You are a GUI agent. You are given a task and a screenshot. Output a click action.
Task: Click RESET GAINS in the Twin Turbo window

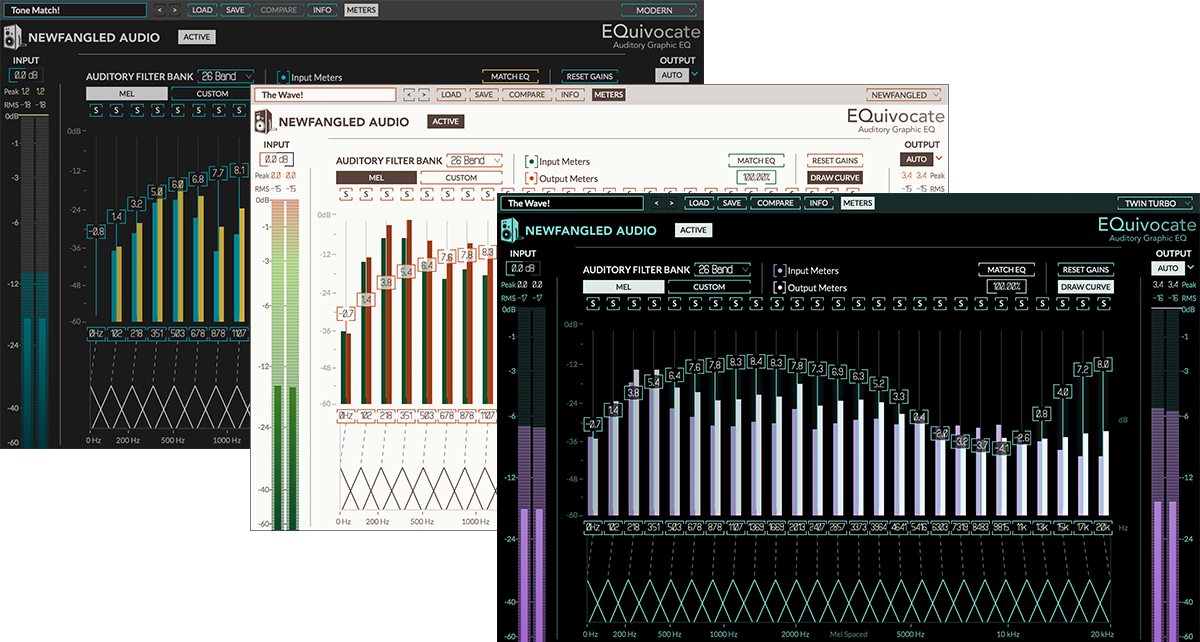point(1085,270)
